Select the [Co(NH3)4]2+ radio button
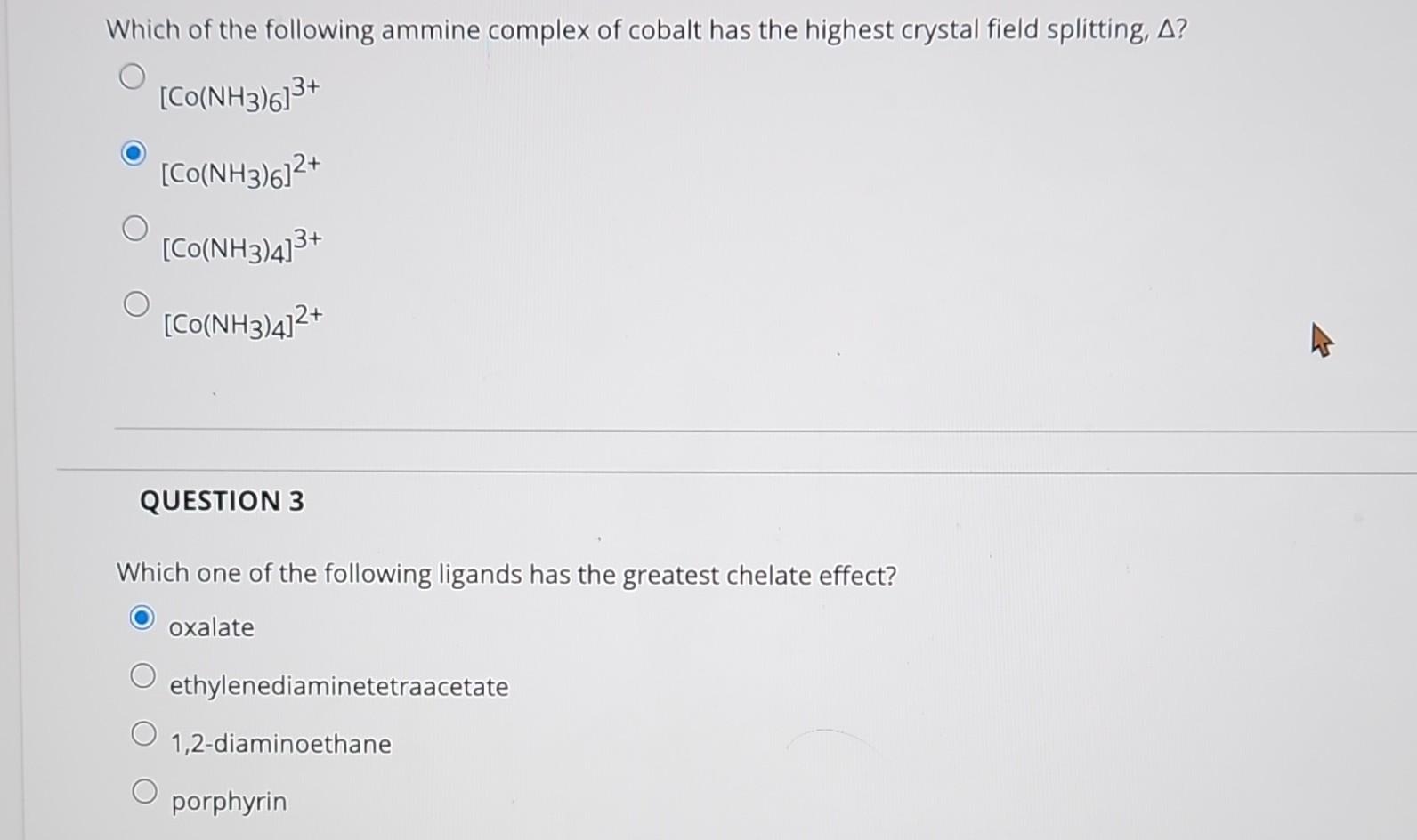Screen dimensions: 1417x840 (x=134, y=304)
